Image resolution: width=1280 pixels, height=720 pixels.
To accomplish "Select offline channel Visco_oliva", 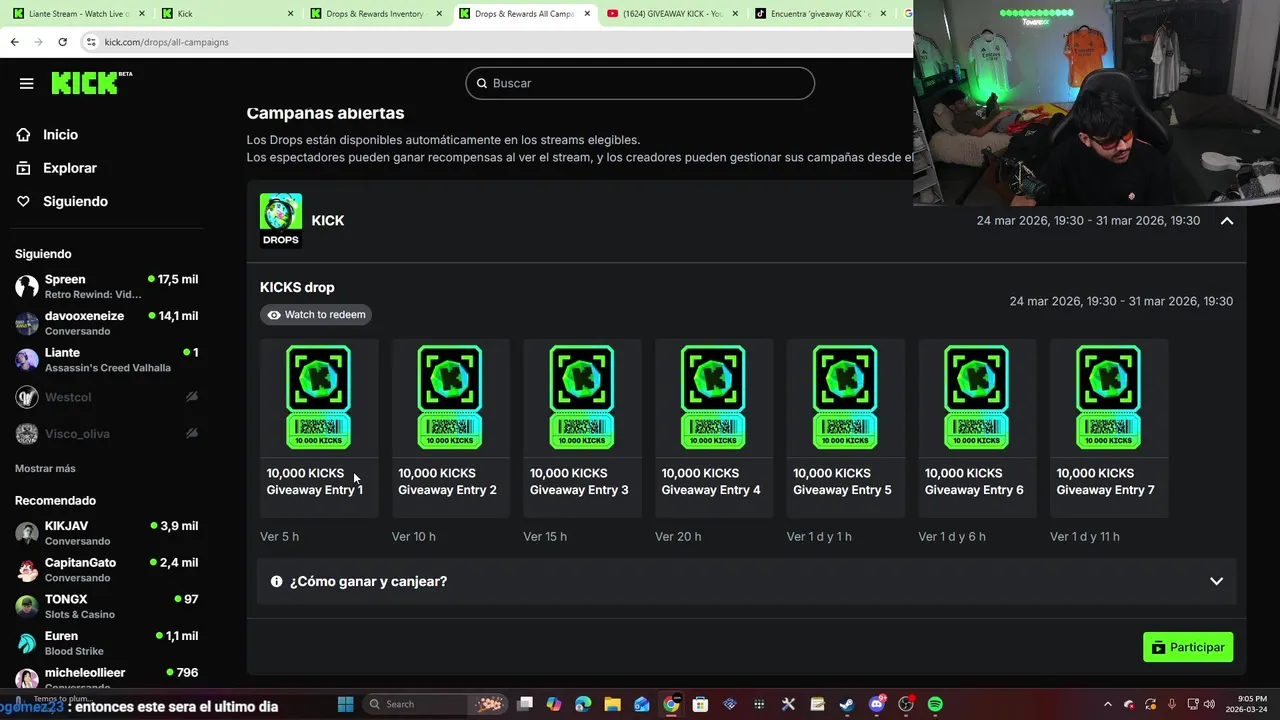I will click(x=106, y=434).
